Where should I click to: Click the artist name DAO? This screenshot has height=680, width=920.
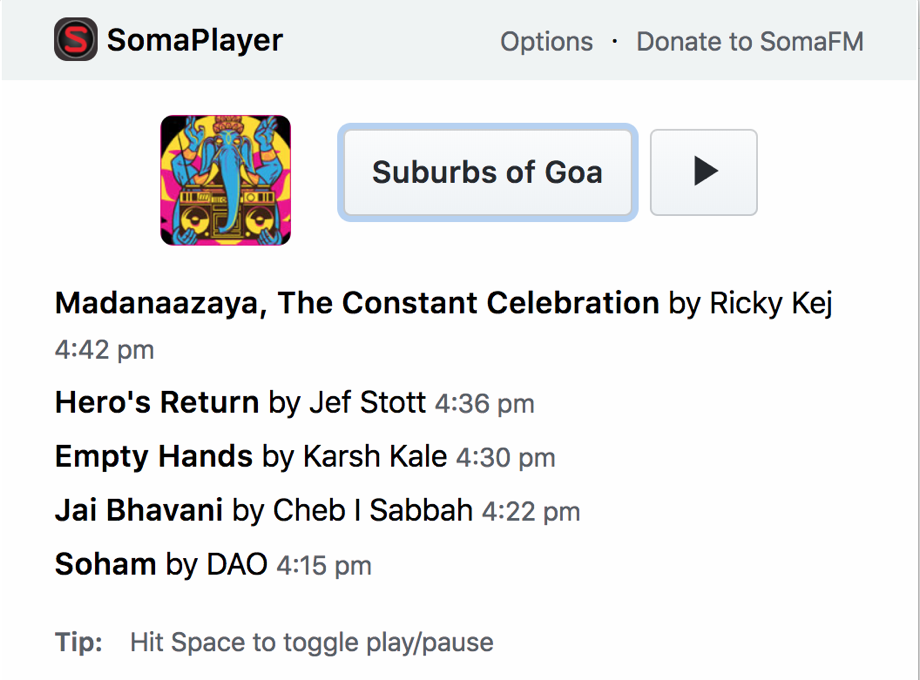(237, 564)
